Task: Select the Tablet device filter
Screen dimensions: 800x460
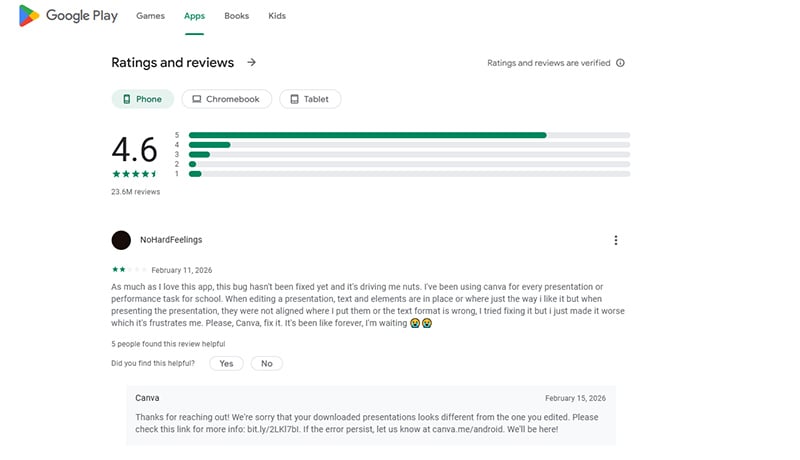Action: tap(310, 99)
